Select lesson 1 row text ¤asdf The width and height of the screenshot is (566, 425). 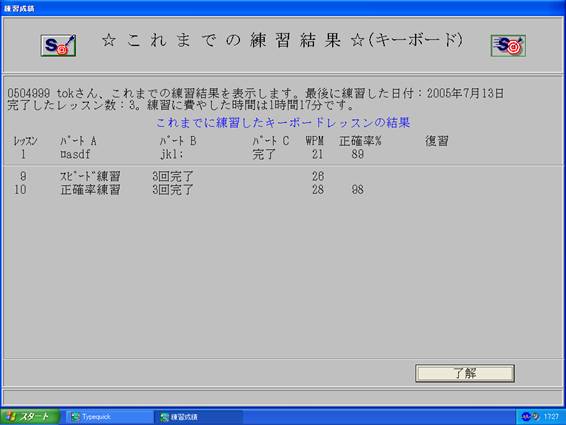point(75,155)
